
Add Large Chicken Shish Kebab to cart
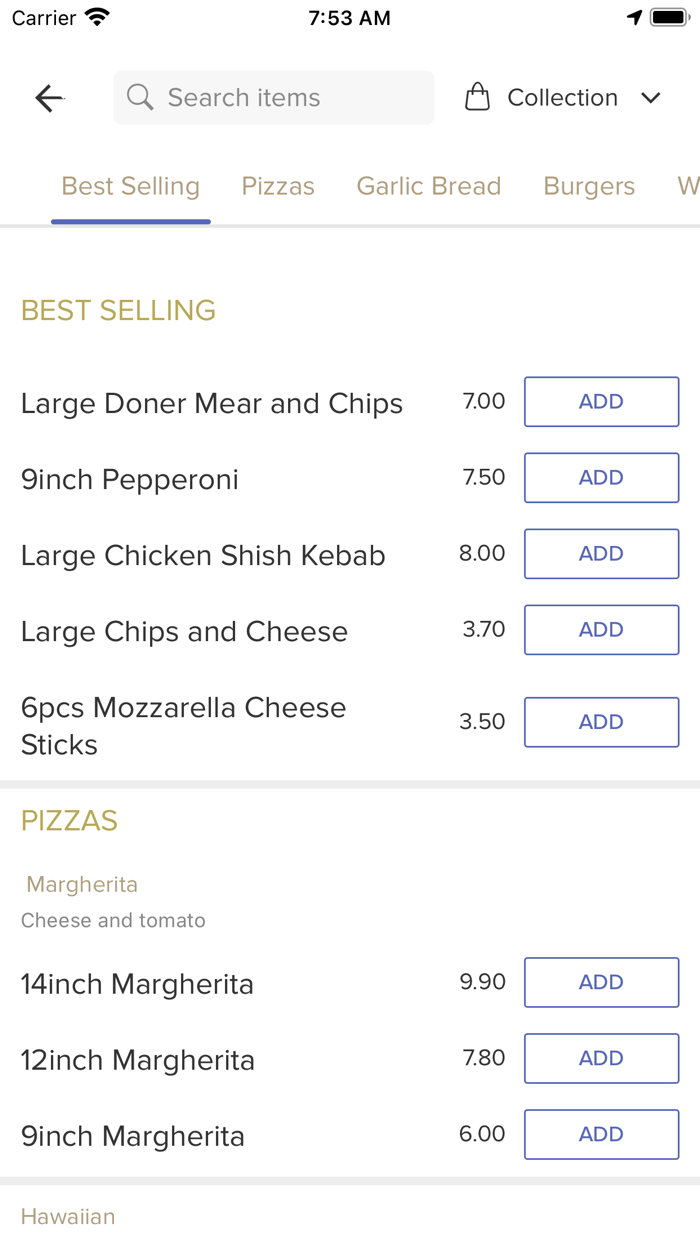[x=601, y=553]
